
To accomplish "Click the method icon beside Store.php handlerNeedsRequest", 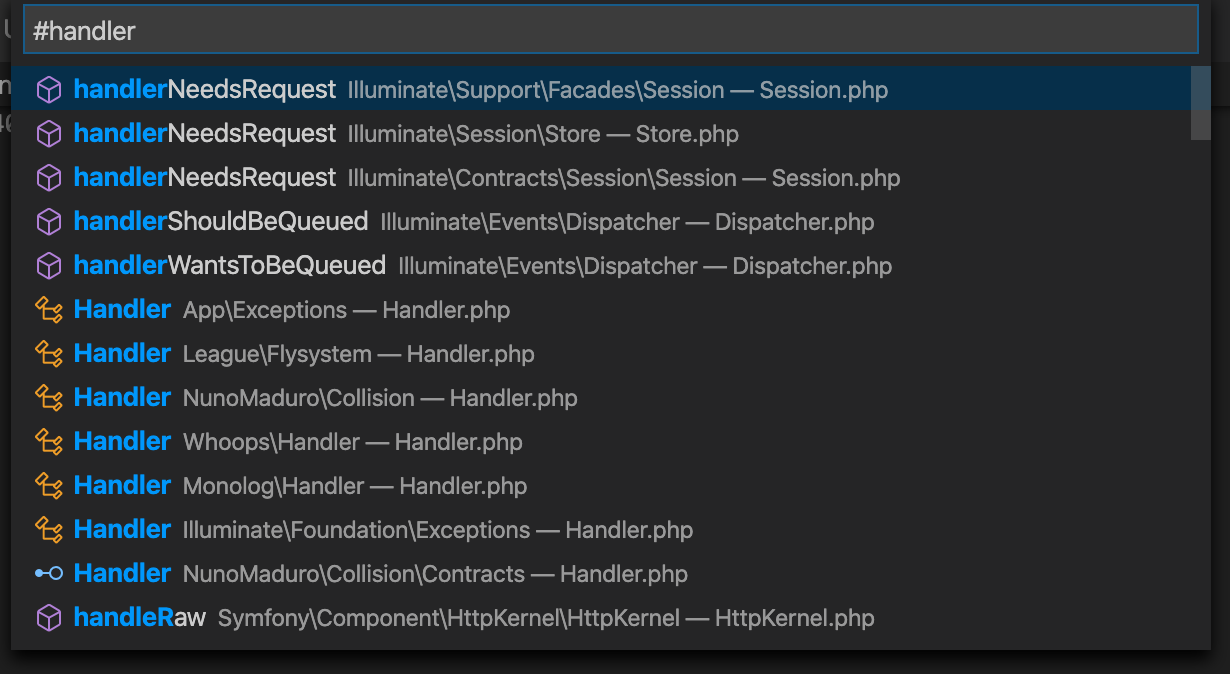I will coord(49,134).
